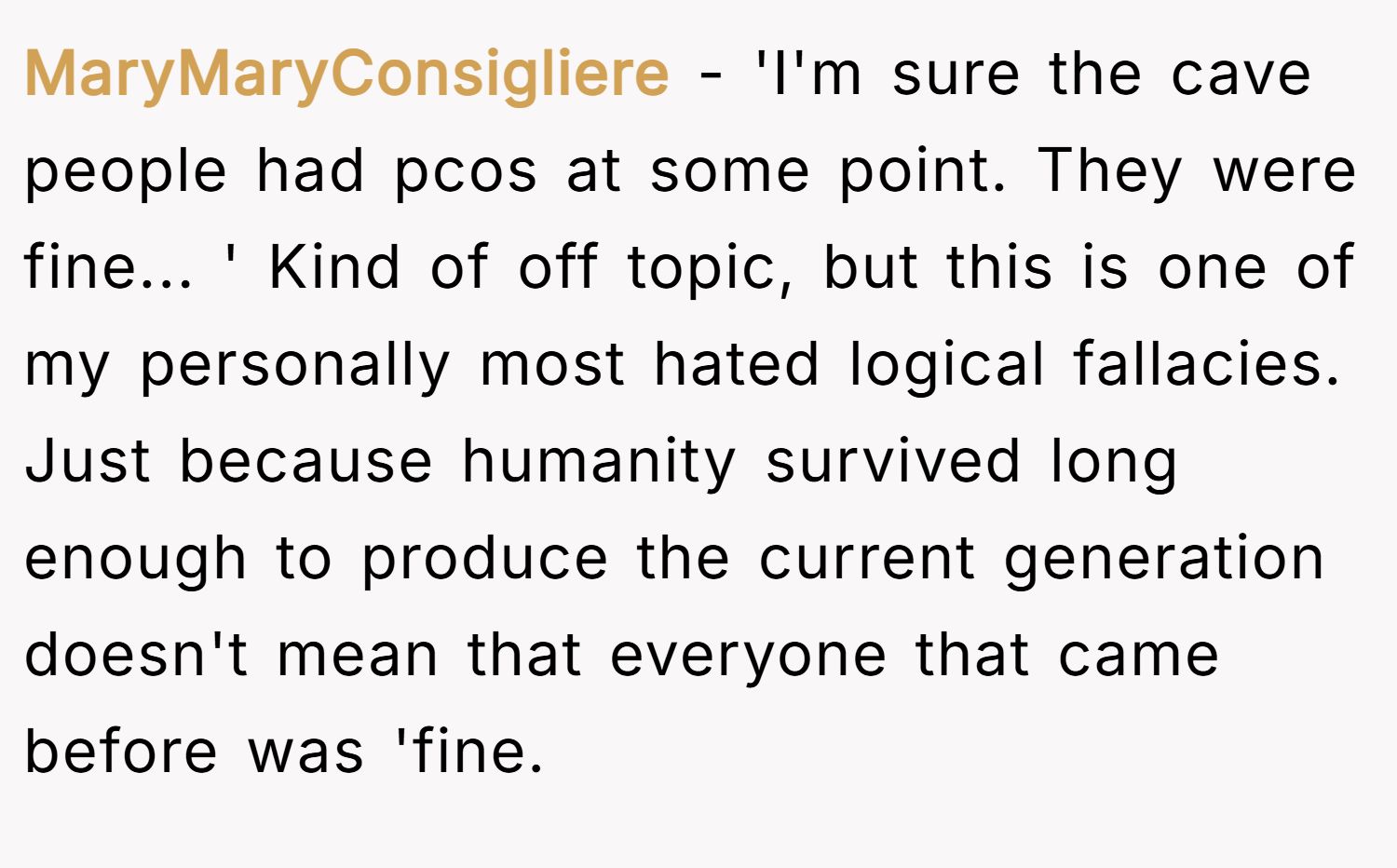Click the word "cave" in the quote
Screen dimensions: 1397x868
coord(1241,74)
